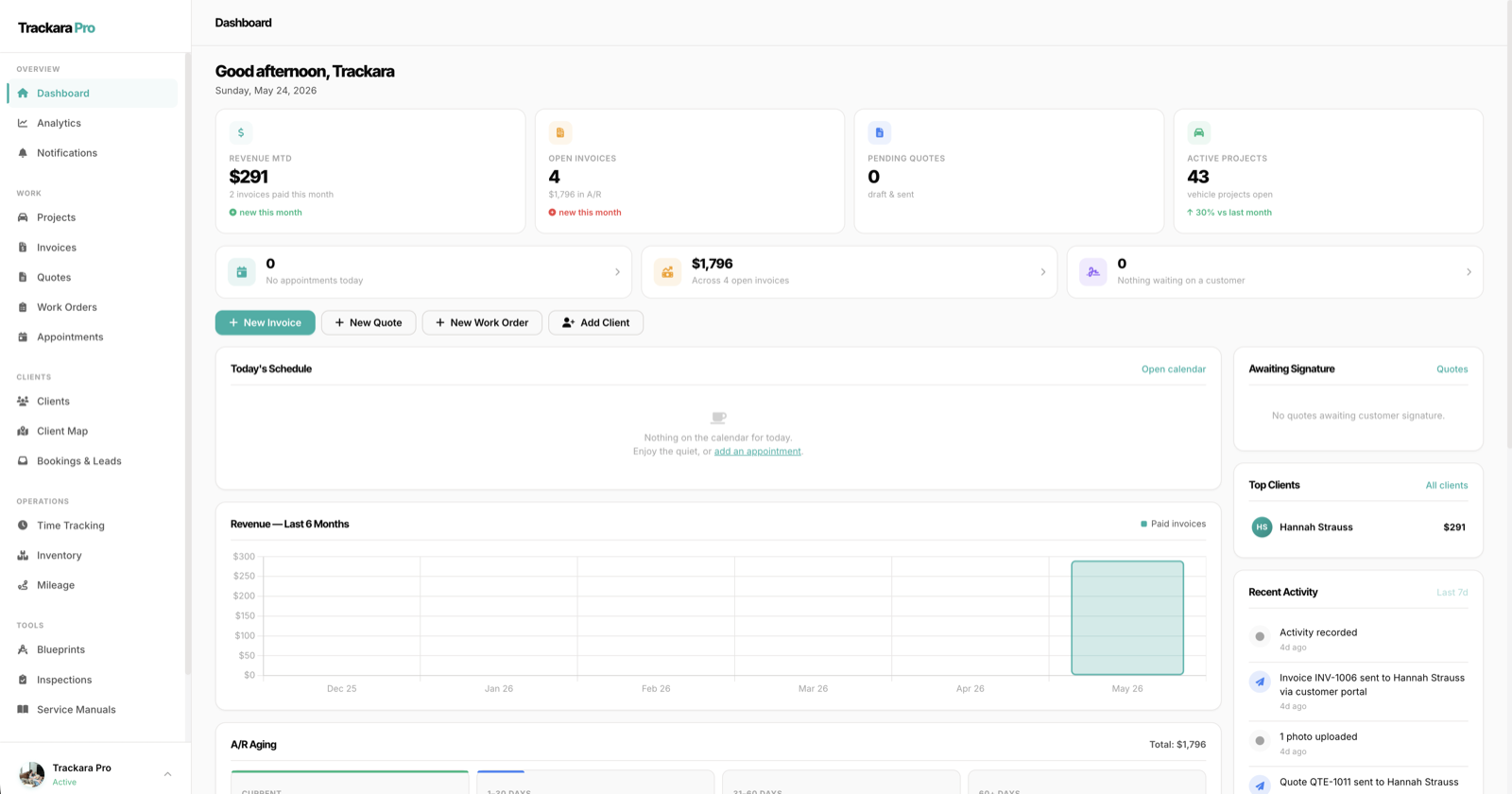Click the Inspections clipboard-check icon
This screenshot has width=1512, height=794.
coord(23,680)
